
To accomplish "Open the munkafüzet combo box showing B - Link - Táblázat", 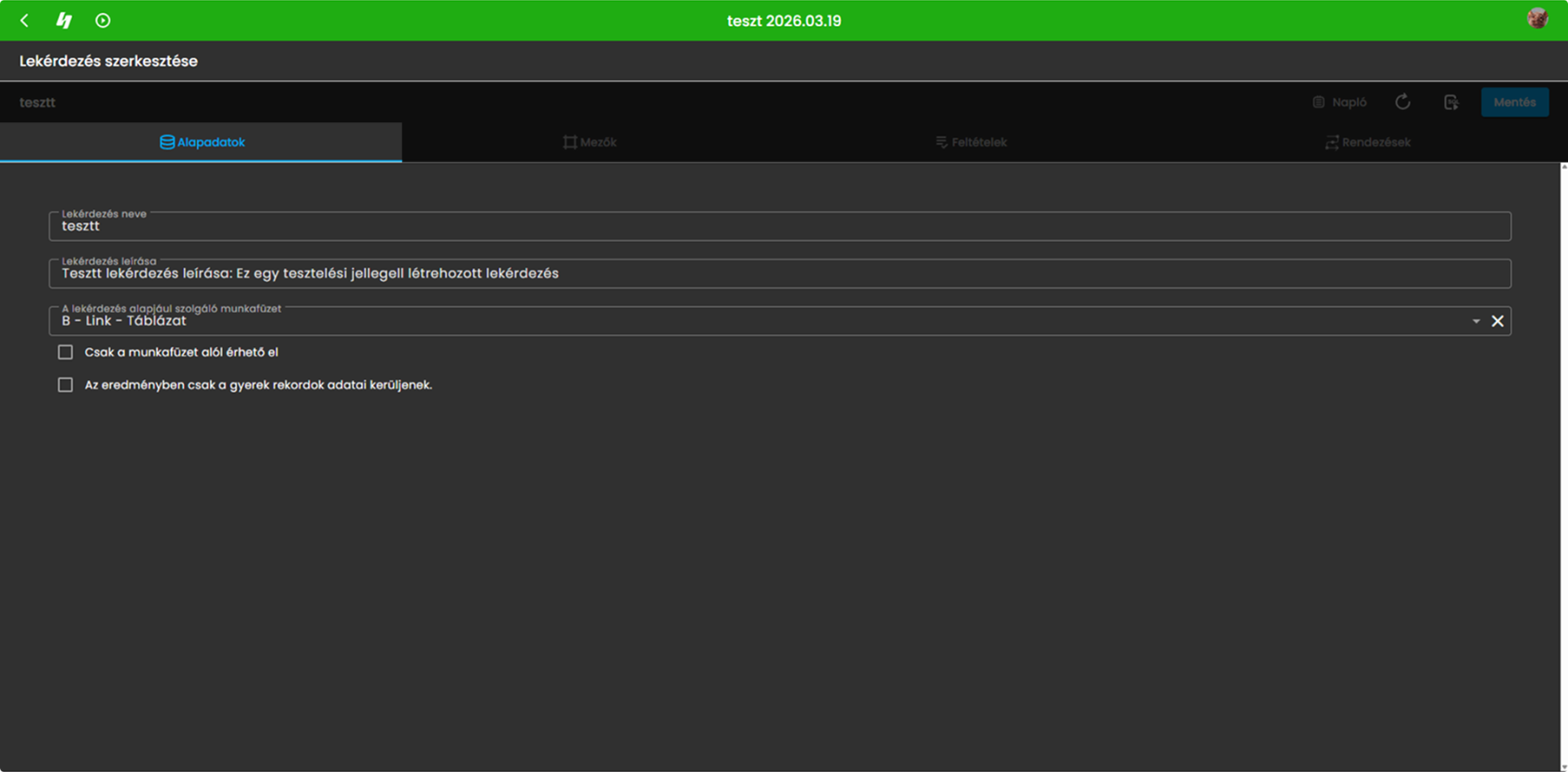I will (x=779, y=321).
